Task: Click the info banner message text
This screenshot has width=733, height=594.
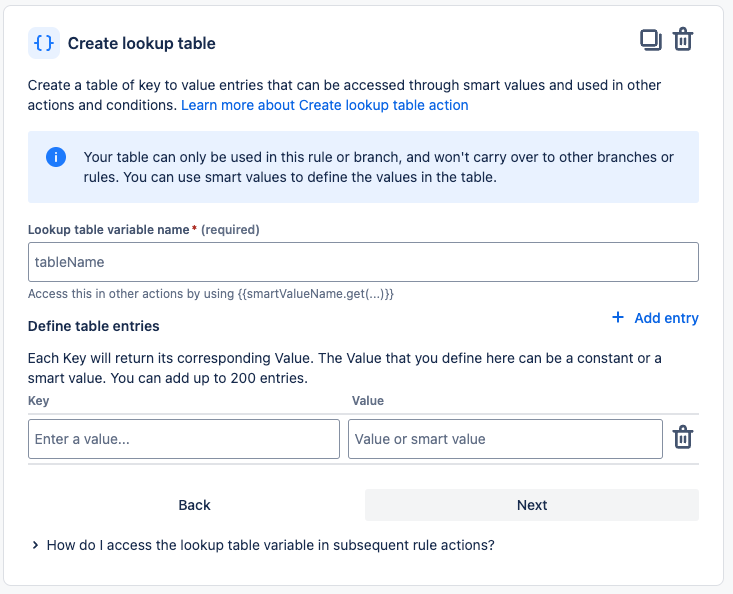Action: (378, 168)
